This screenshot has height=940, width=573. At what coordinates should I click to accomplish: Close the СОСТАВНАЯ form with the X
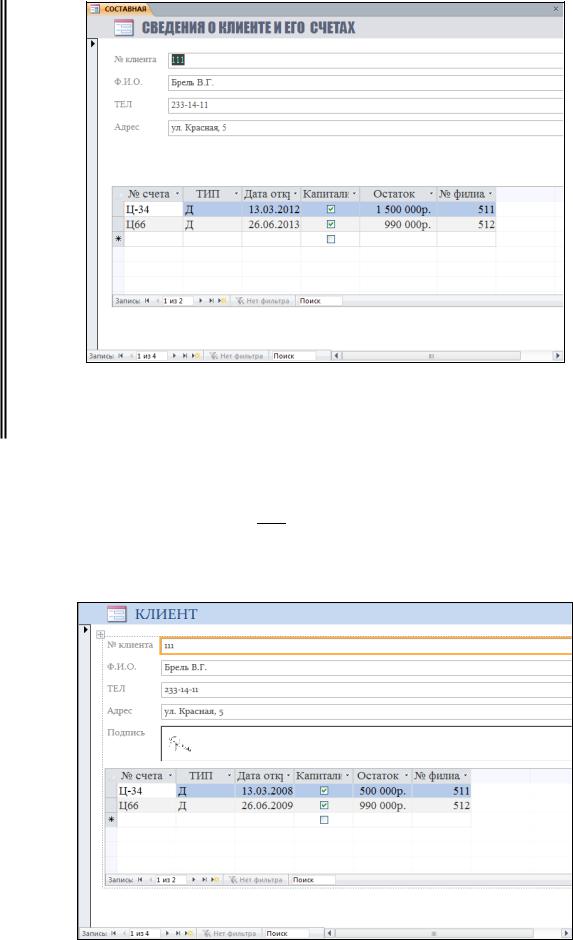[x=556, y=9]
